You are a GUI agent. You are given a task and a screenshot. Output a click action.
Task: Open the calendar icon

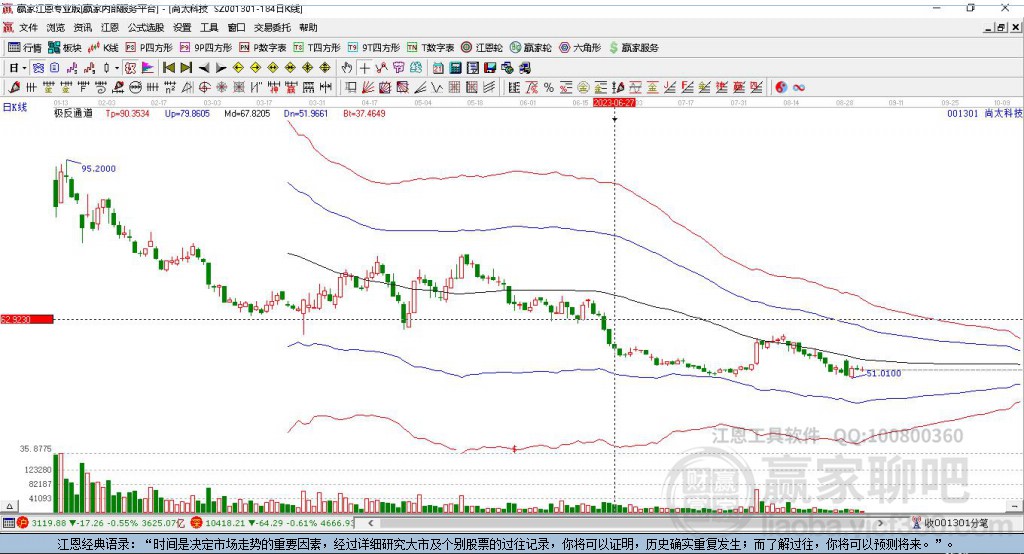[438, 68]
